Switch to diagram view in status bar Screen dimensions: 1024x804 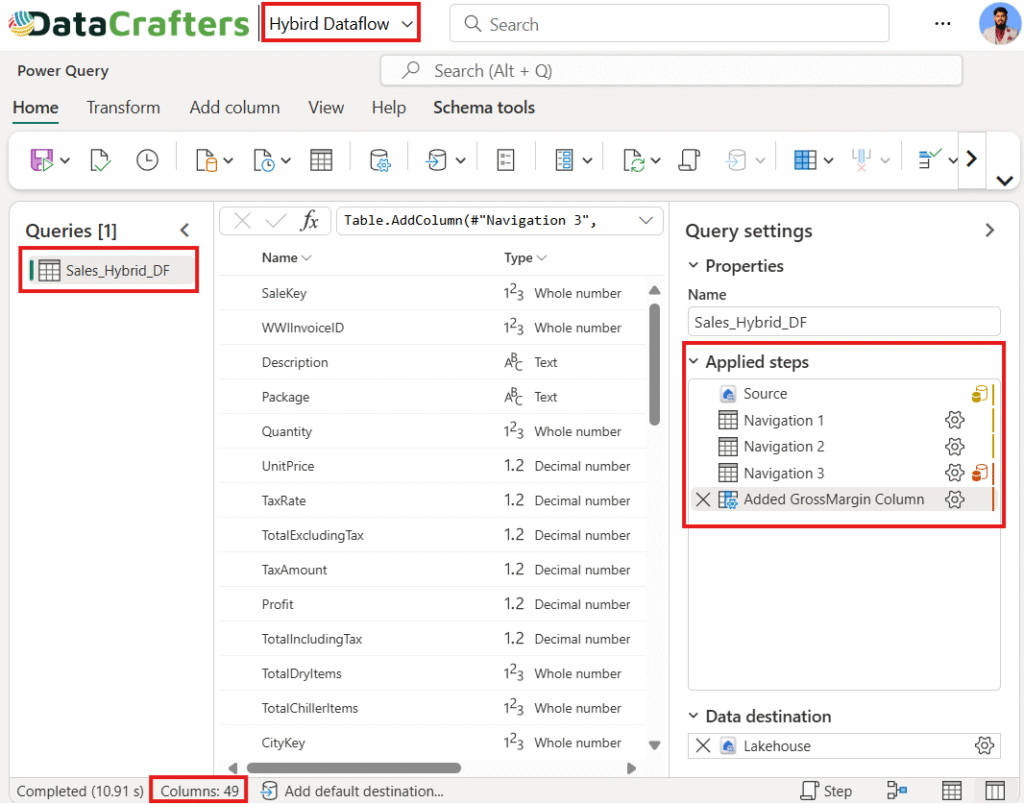(897, 791)
